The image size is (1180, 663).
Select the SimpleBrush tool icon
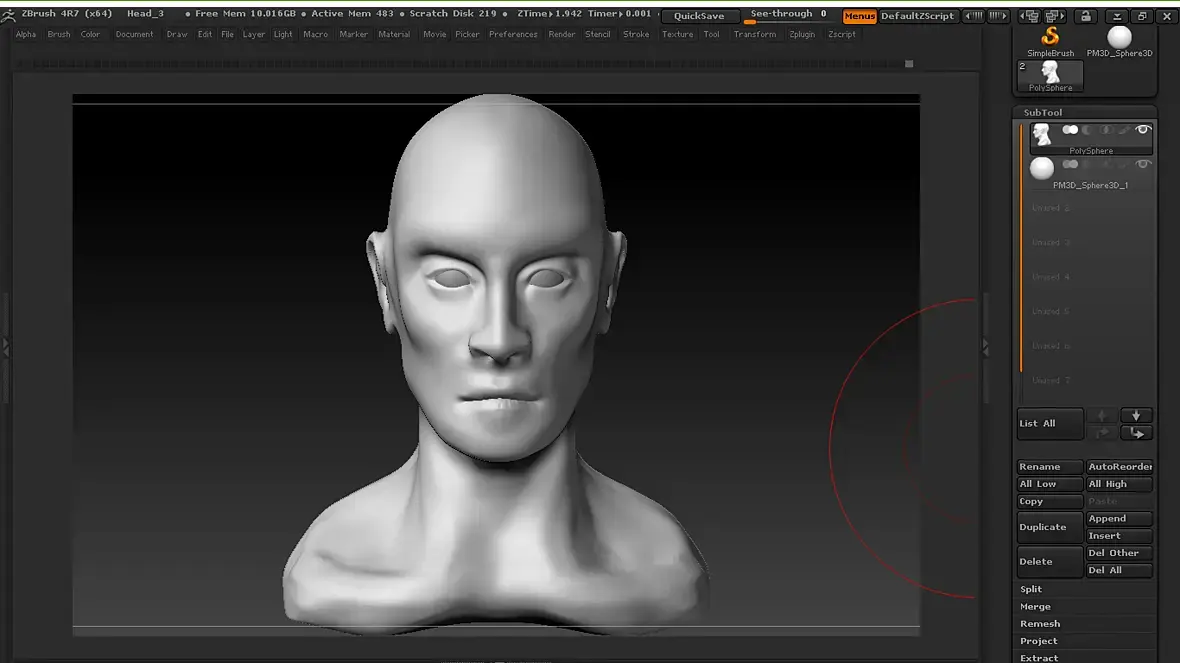click(1050, 38)
